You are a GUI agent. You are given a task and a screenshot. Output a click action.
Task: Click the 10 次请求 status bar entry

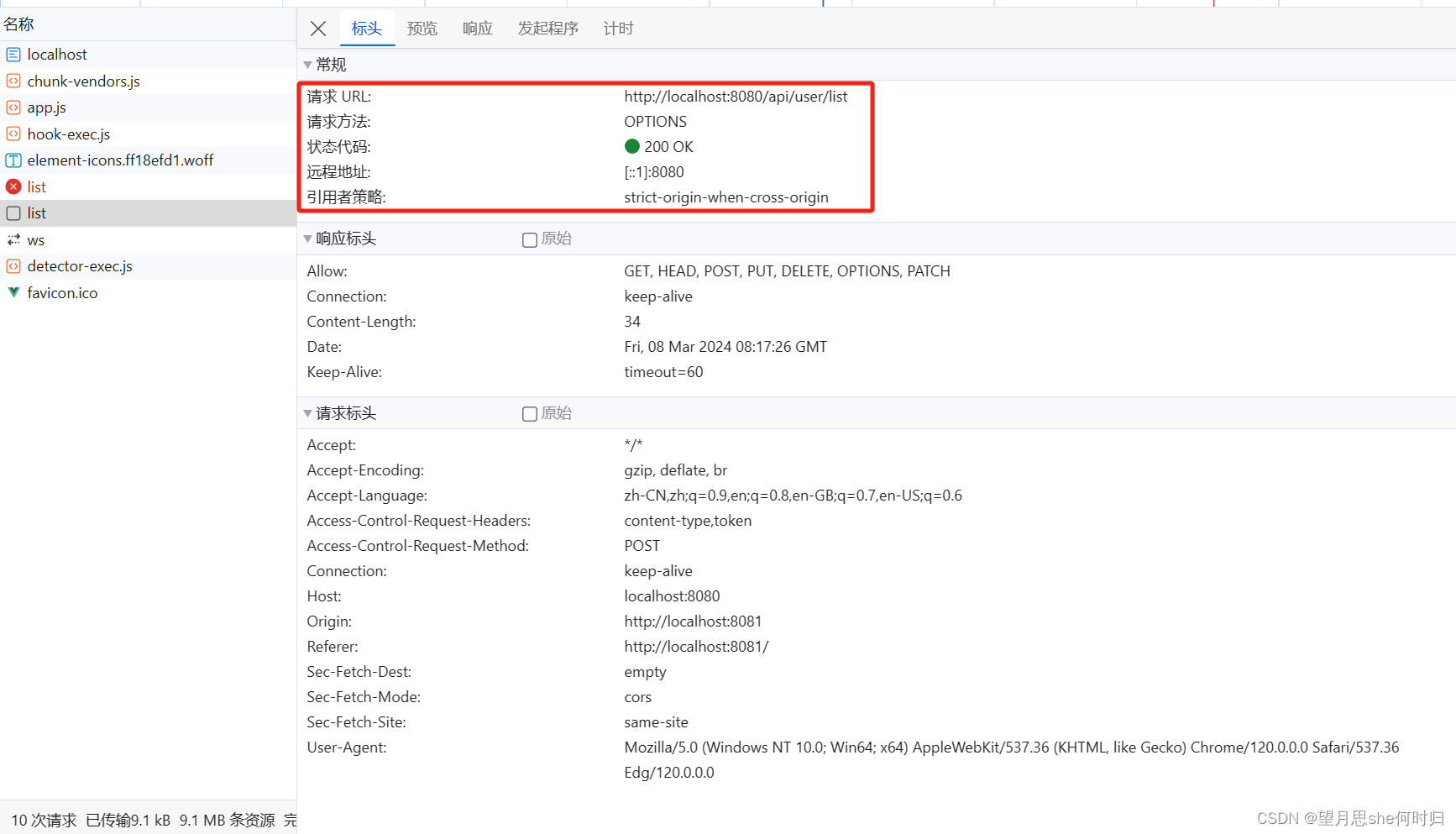[x=44, y=821]
